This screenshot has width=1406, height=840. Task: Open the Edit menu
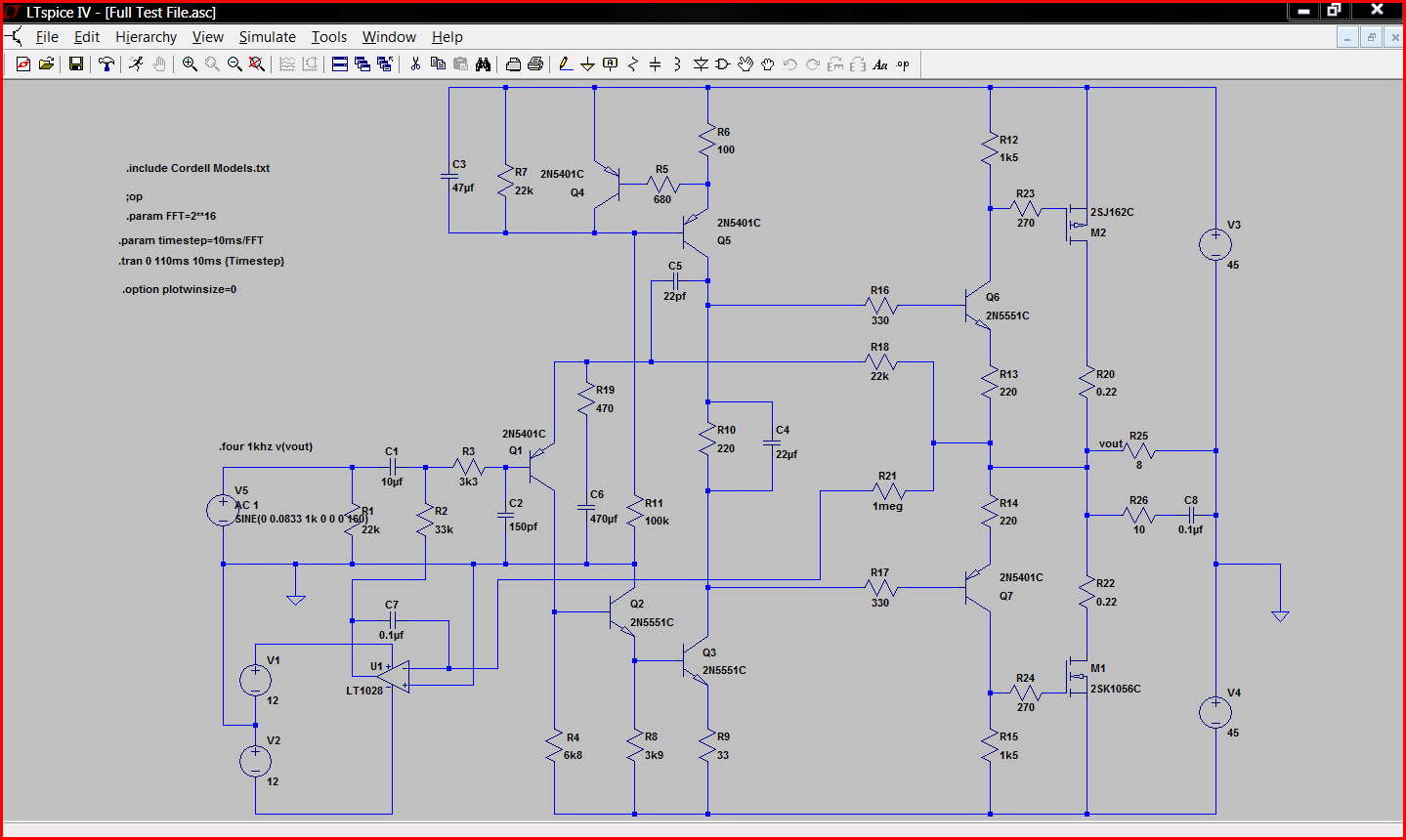(x=87, y=37)
